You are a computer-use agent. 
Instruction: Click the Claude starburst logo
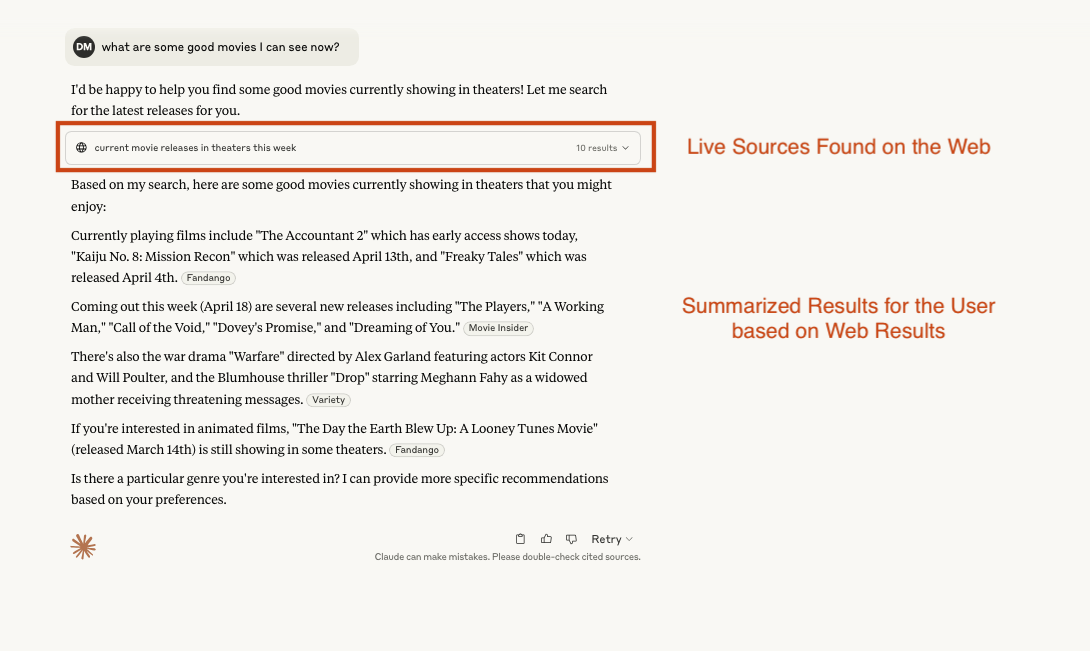tap(83, 546)
